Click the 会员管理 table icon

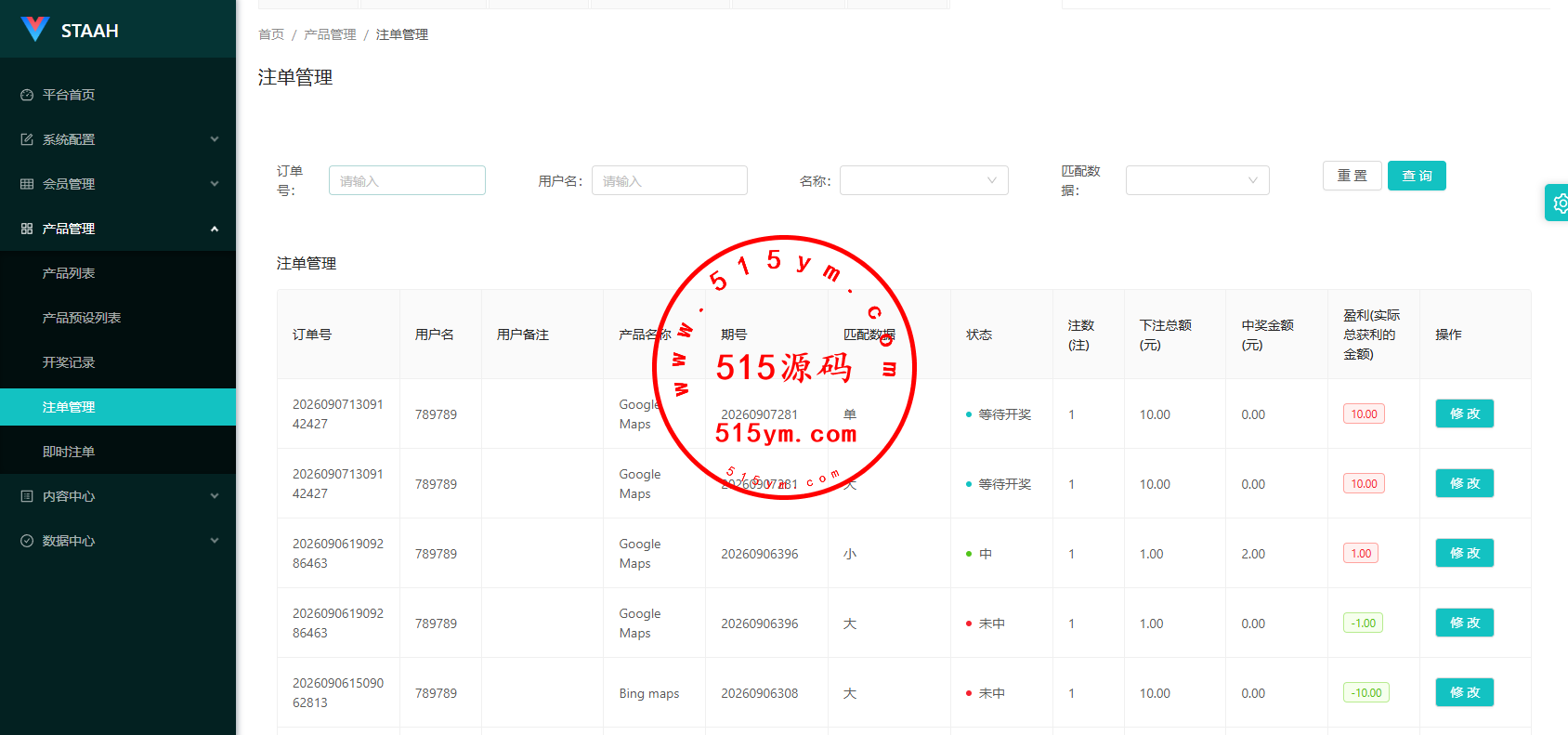point(27,184)
